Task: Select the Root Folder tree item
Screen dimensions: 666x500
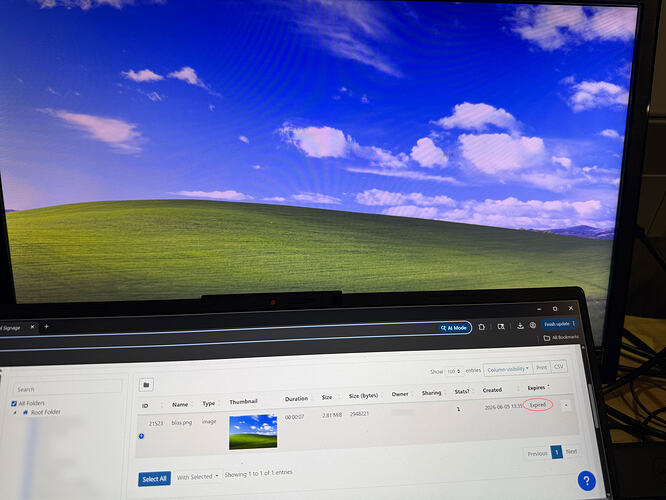Action: 45,412
